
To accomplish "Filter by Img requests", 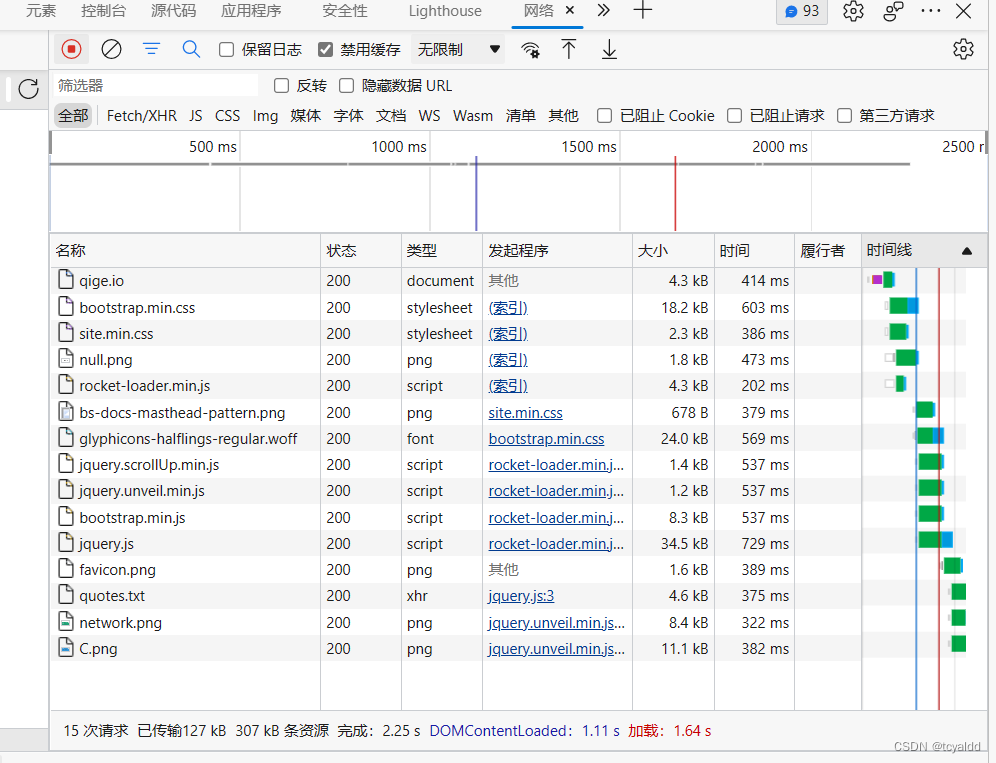I will [265, 116].
